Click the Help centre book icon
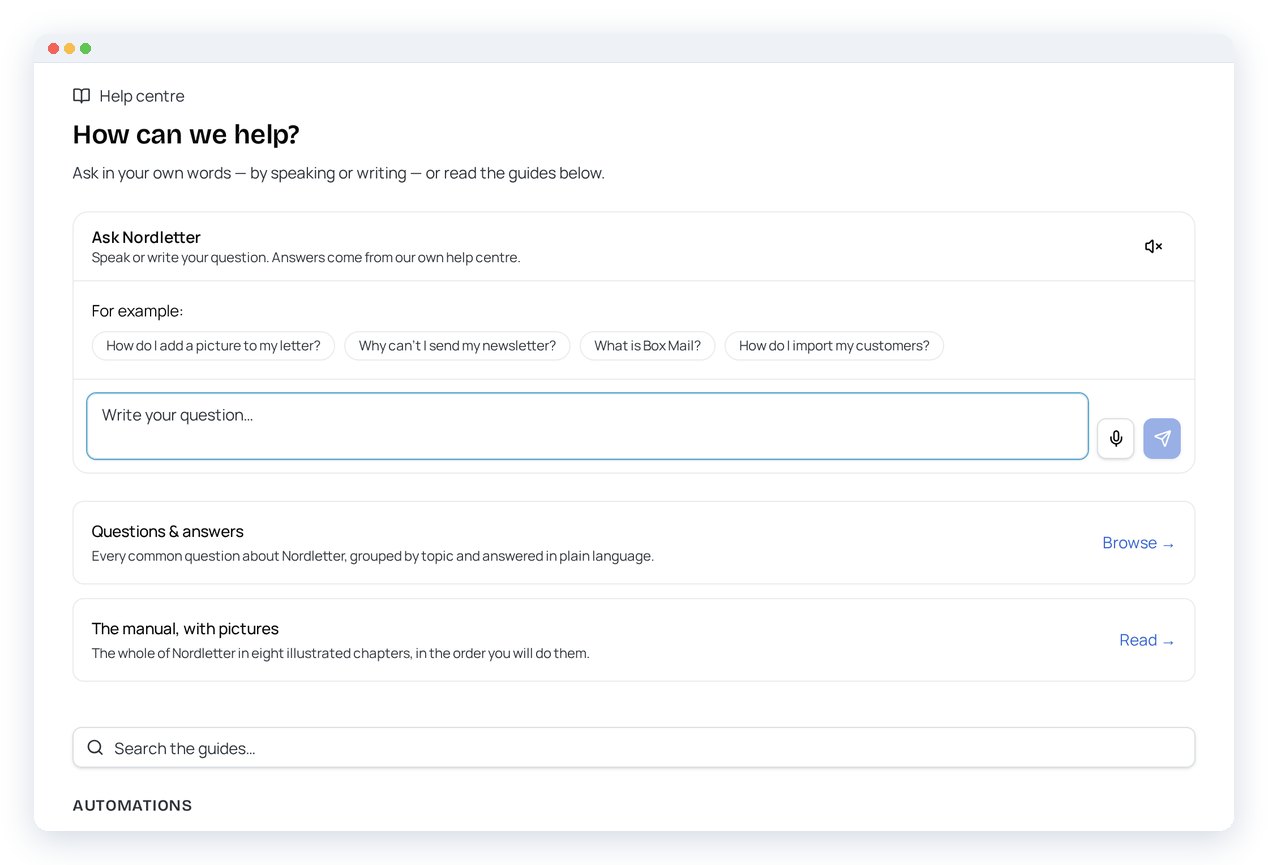 [82, 96]
